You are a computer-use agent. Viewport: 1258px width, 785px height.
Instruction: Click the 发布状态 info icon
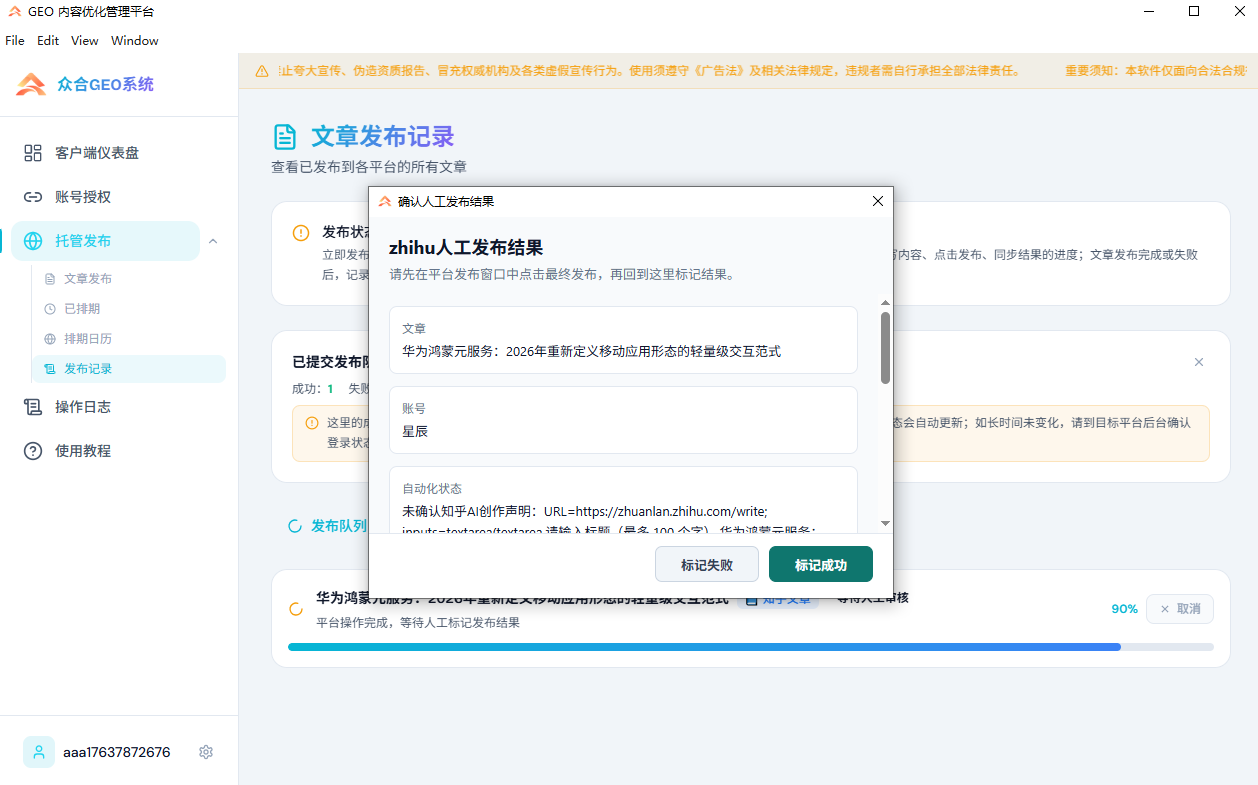click(x=301, y=233)
